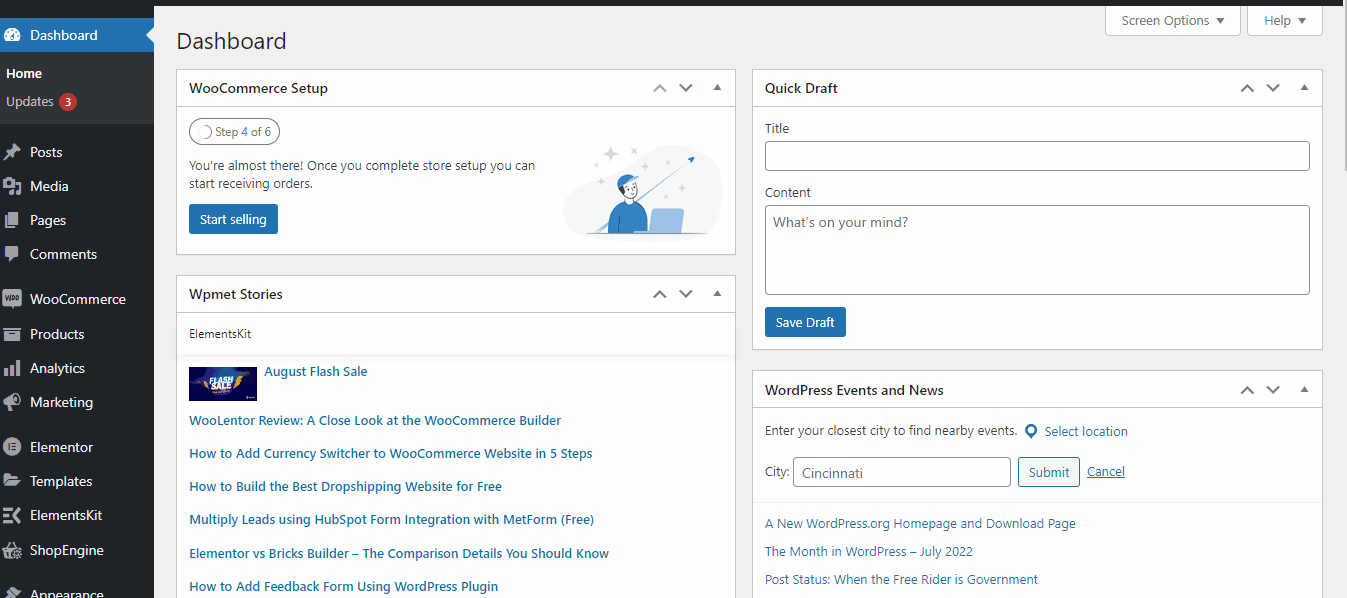Click the location pin icon
1347x598 pixels.
click(x=1031, y=431)
